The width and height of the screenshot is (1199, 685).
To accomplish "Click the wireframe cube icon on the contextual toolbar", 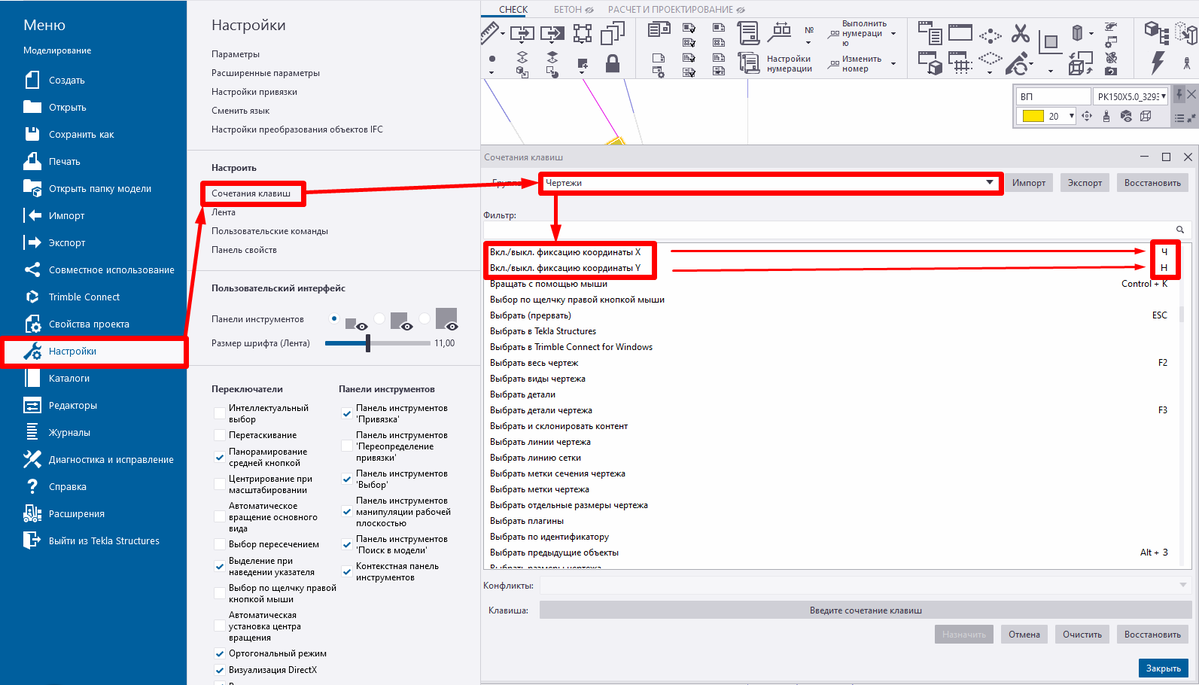I will 1145,116.
